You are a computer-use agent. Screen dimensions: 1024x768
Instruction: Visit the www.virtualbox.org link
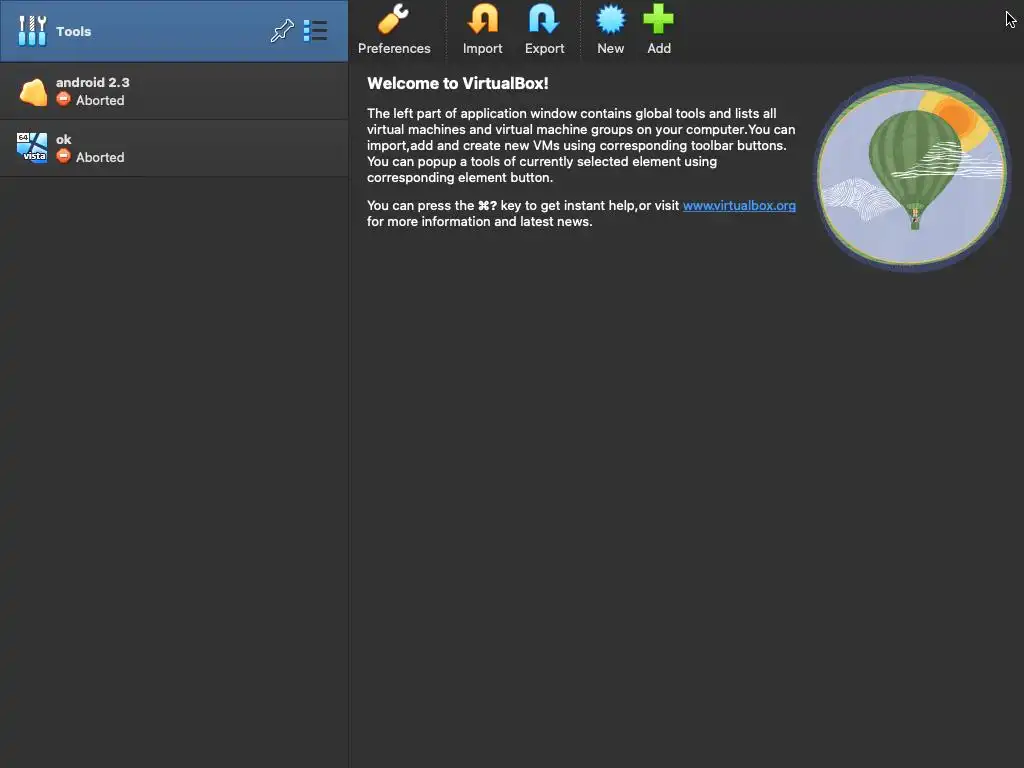pyautogui.click(x=739, y=206)
